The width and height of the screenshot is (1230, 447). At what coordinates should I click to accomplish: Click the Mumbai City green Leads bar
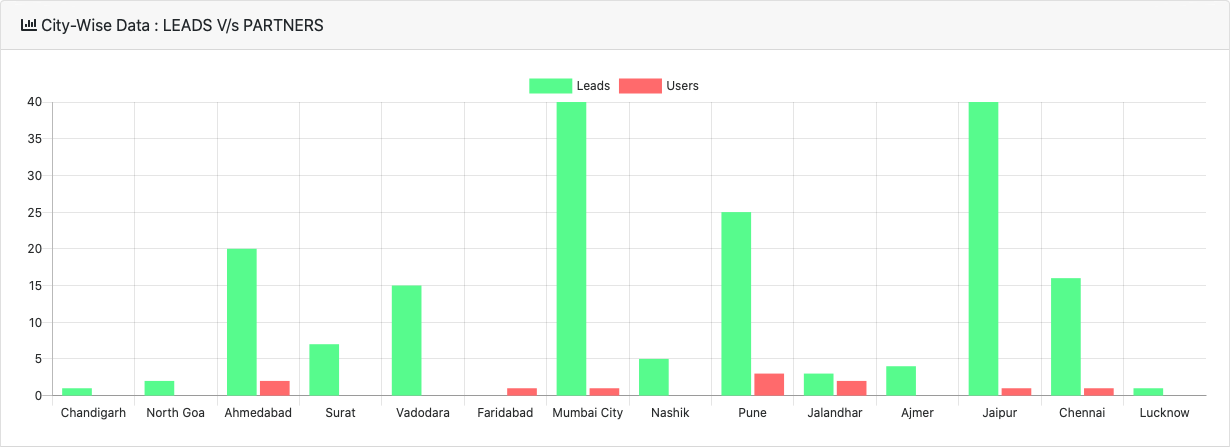pyautogui.click(x=571, y=248)
